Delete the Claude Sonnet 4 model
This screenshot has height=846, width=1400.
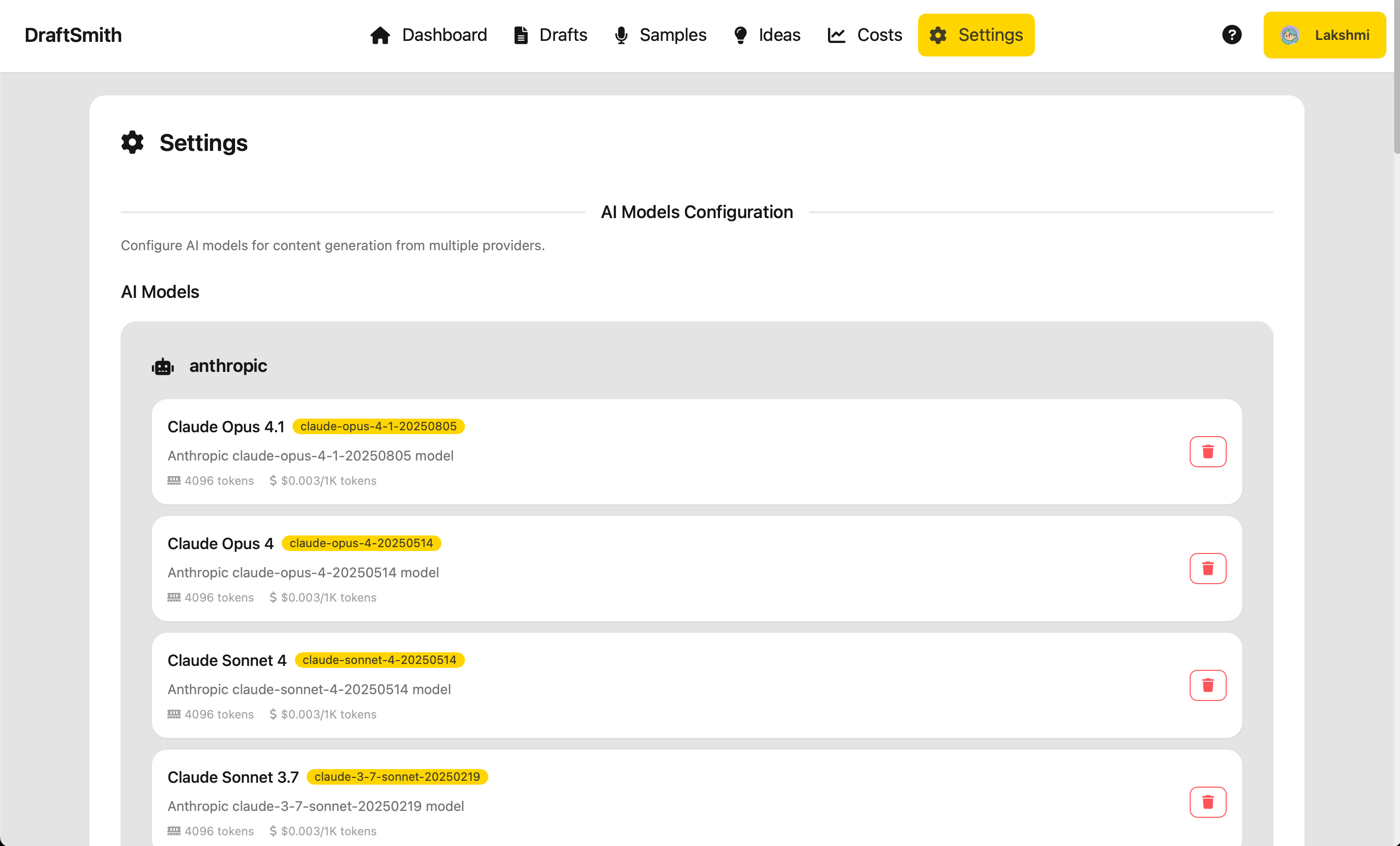(1207, 685)
